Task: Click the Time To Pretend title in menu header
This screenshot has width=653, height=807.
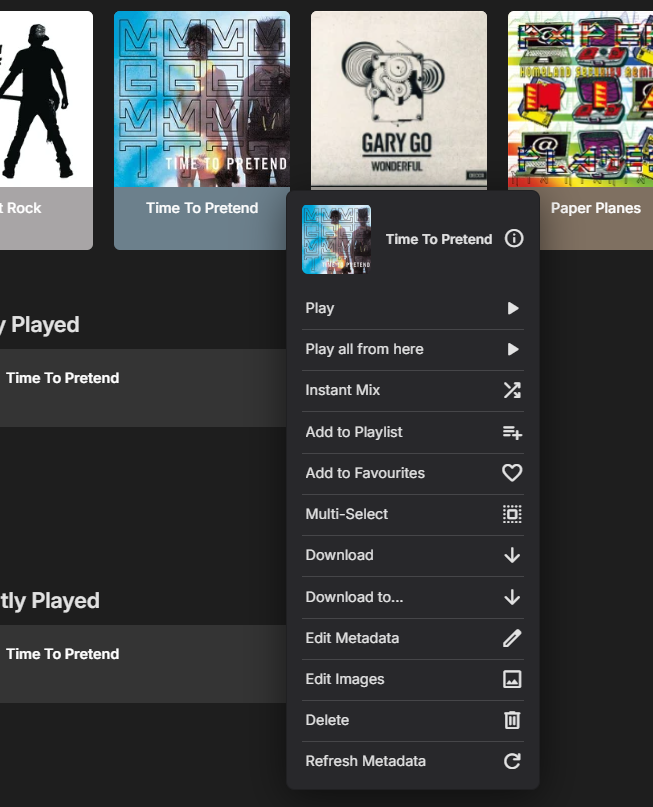Action: click(x=439, y=239)
